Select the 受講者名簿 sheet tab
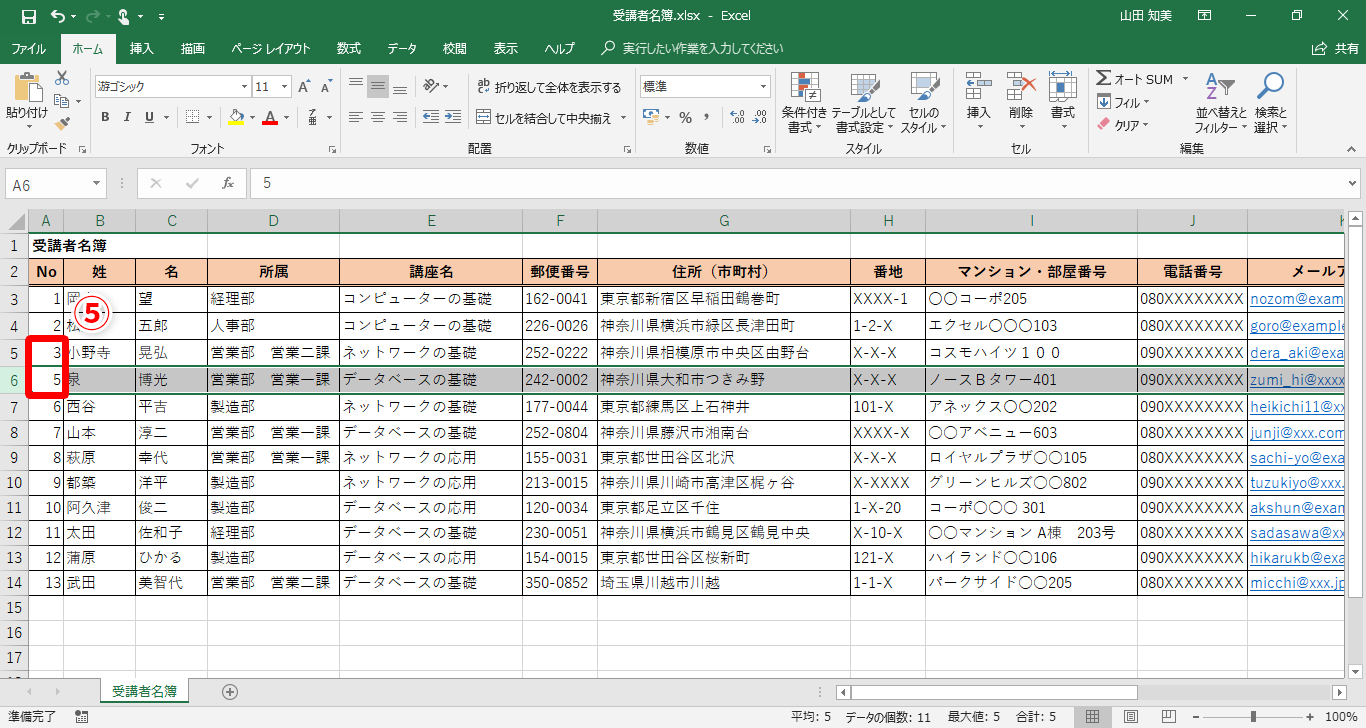 (145, 691)
